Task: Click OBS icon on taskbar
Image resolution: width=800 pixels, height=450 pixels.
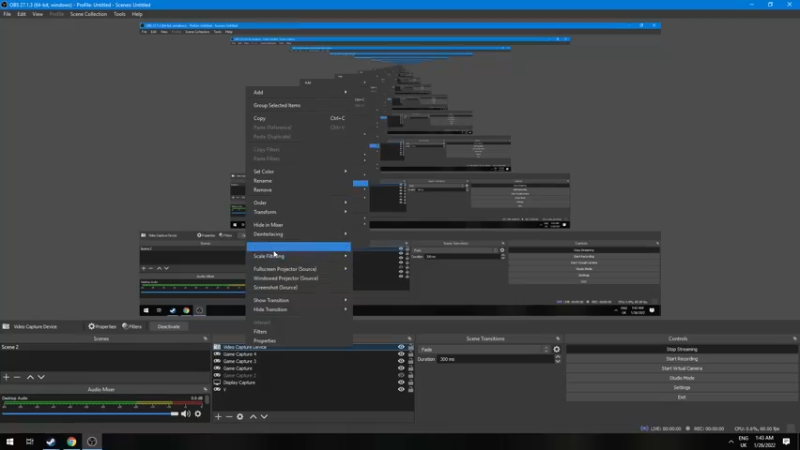Action: [x=92, y=441]
